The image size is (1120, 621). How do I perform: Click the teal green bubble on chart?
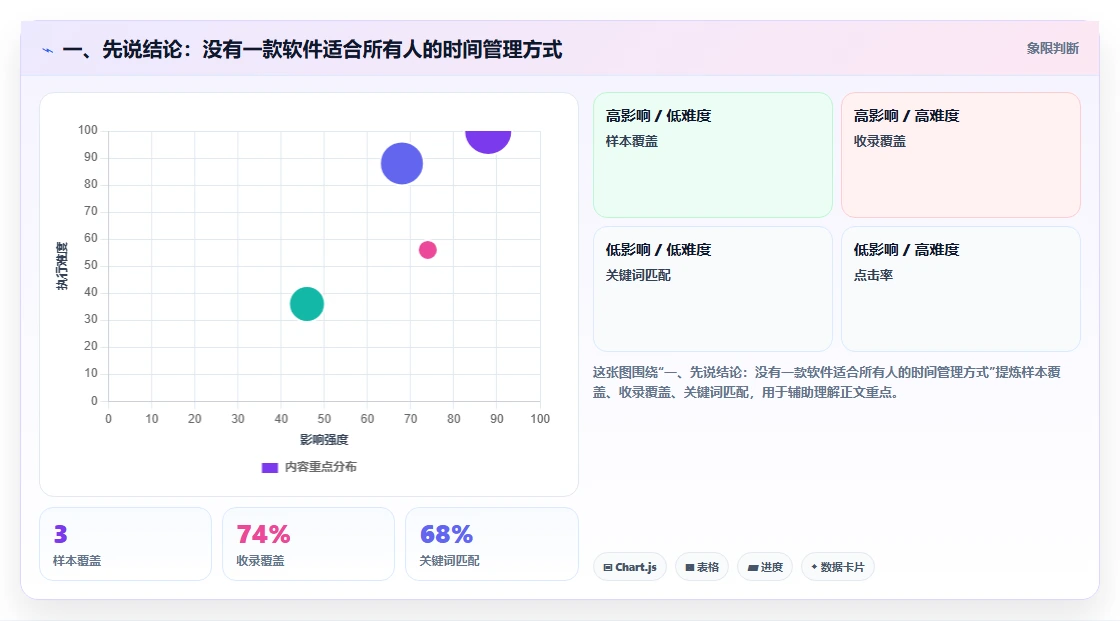306,304
